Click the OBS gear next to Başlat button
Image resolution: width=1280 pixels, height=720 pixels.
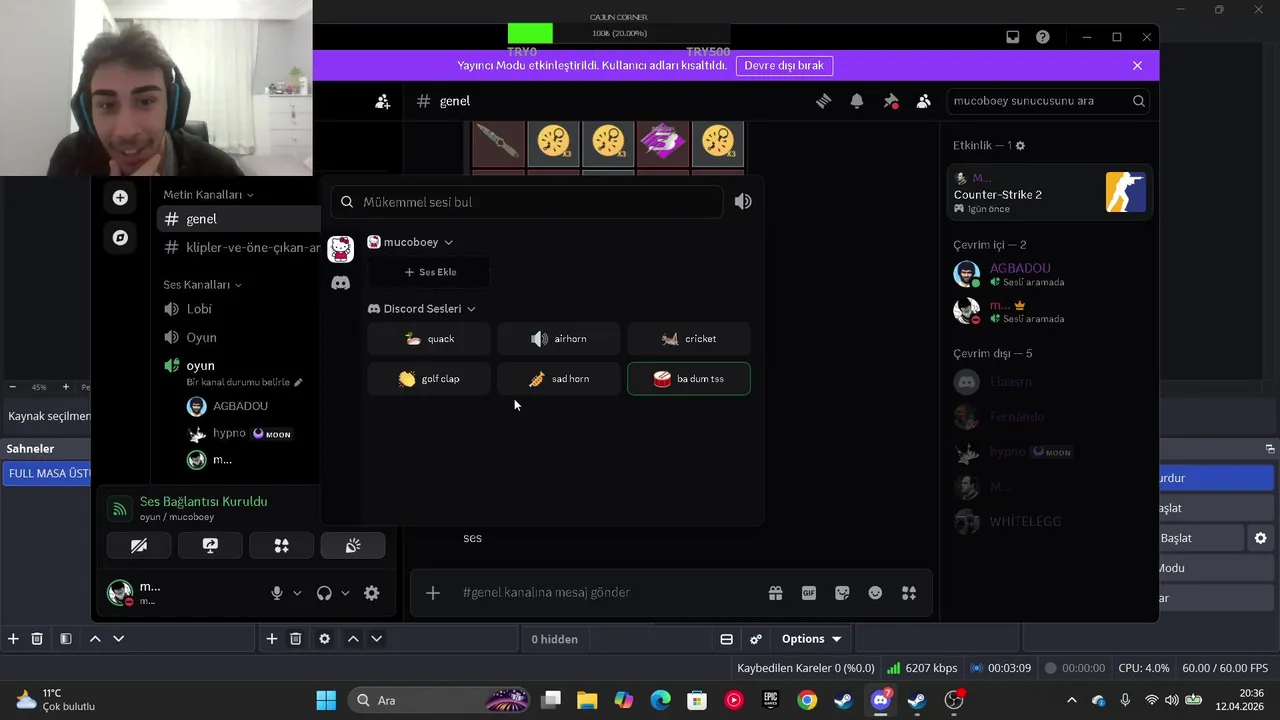(x=1260, y=538)
